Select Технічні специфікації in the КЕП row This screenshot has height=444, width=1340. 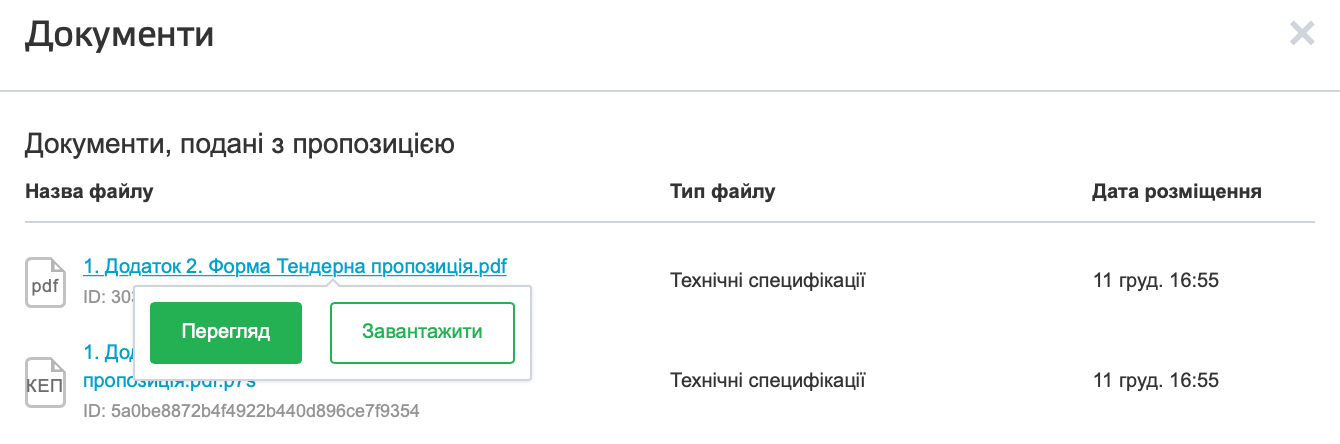pos(767,381)
